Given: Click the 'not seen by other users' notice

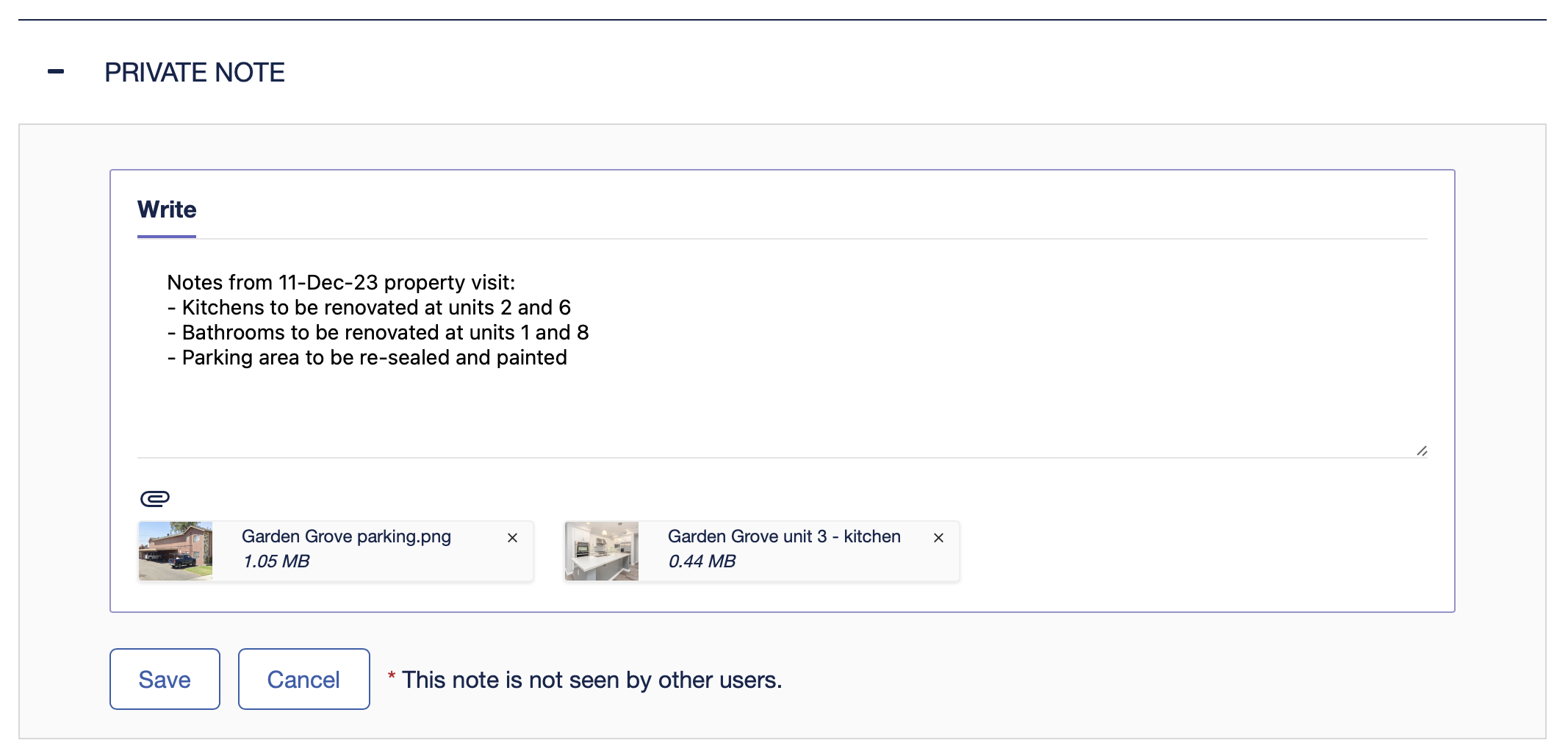Looking at the screenshot, I should pos(591,681).
